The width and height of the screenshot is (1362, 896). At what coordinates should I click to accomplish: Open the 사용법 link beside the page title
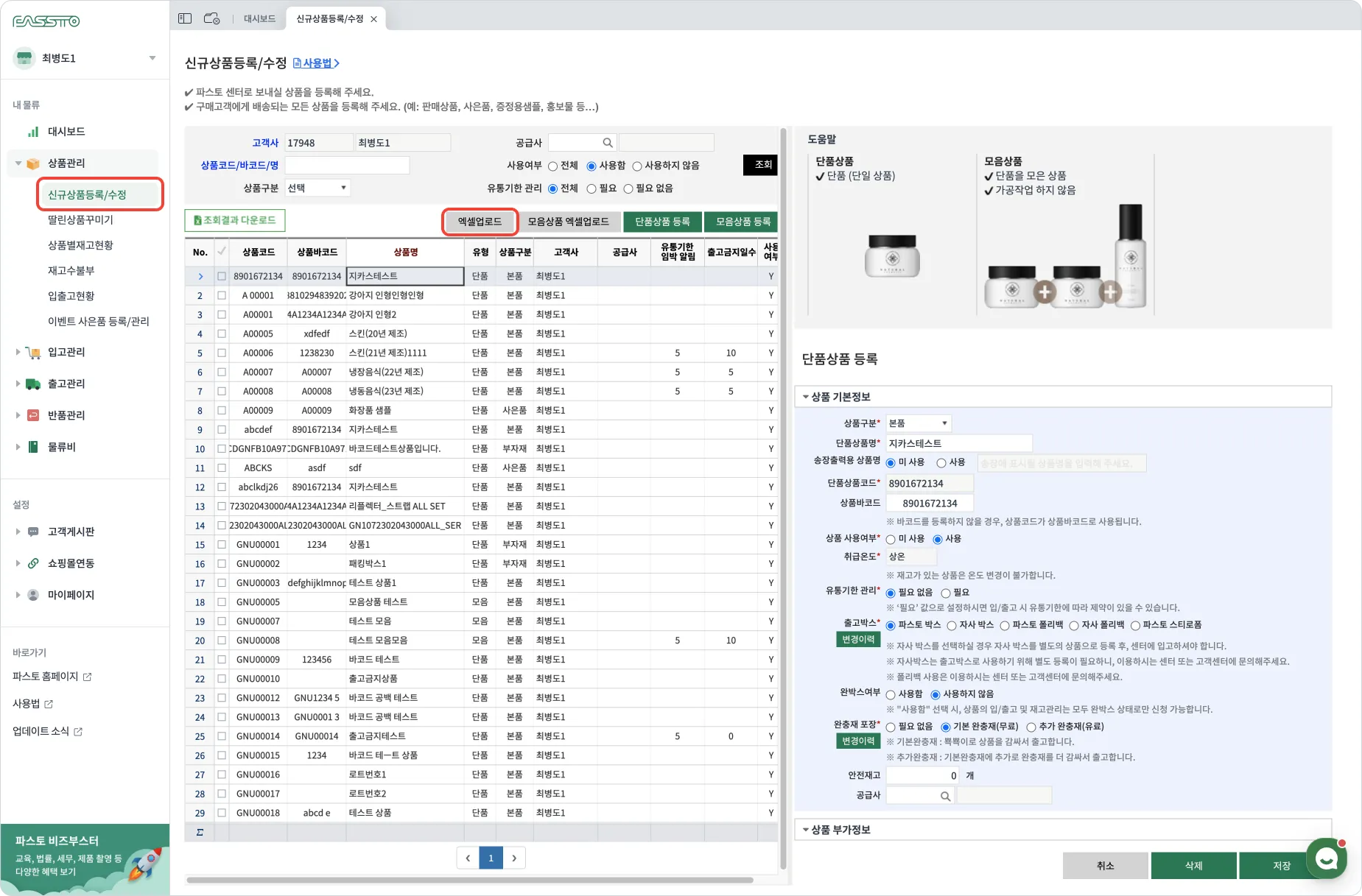(316, 63)
